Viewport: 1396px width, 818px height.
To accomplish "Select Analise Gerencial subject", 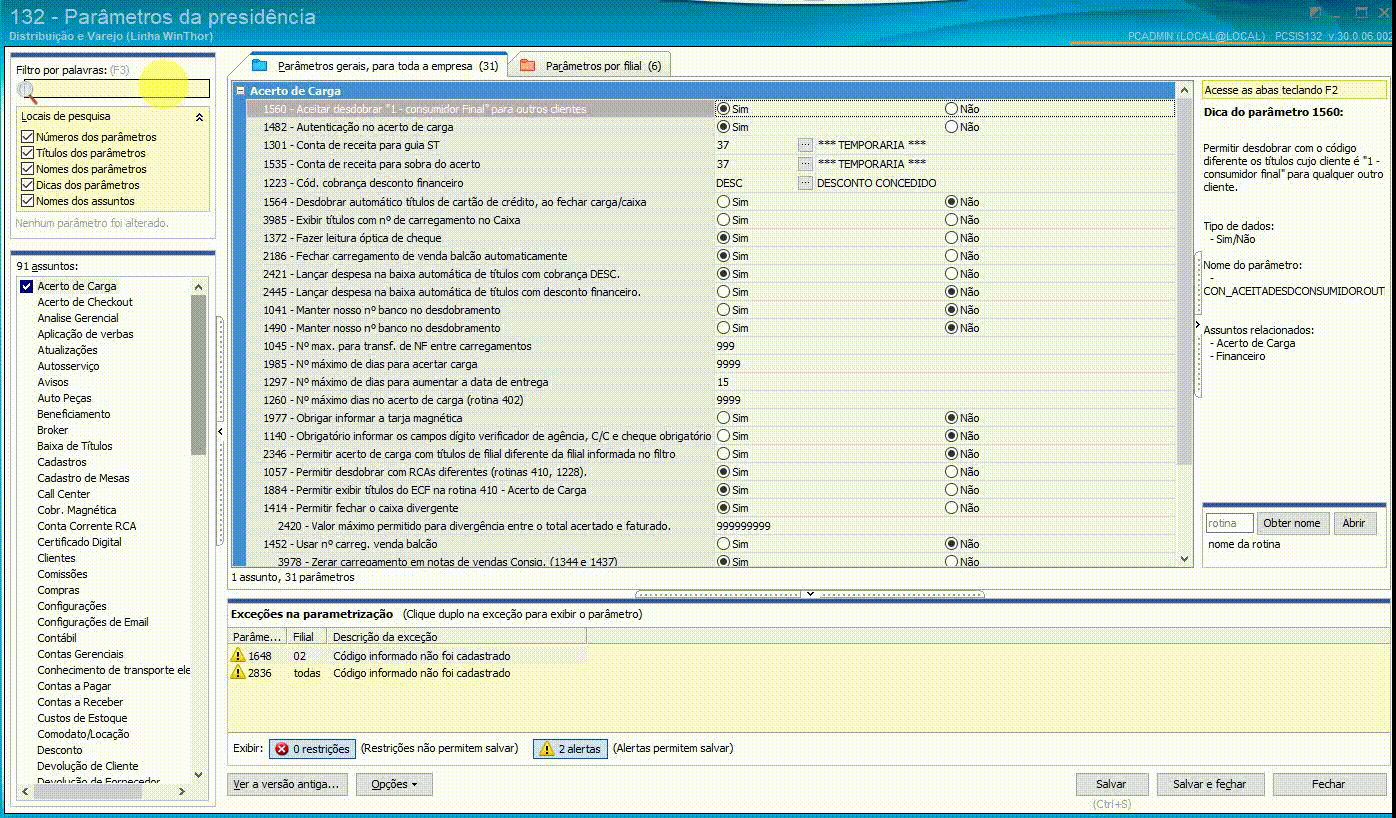I will tap(78, 318).
